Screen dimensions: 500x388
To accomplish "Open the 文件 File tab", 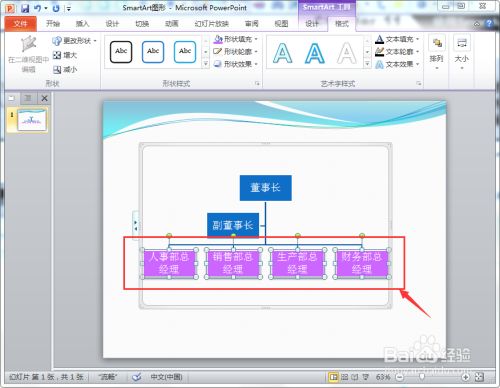I will click(x=20, y=23).
